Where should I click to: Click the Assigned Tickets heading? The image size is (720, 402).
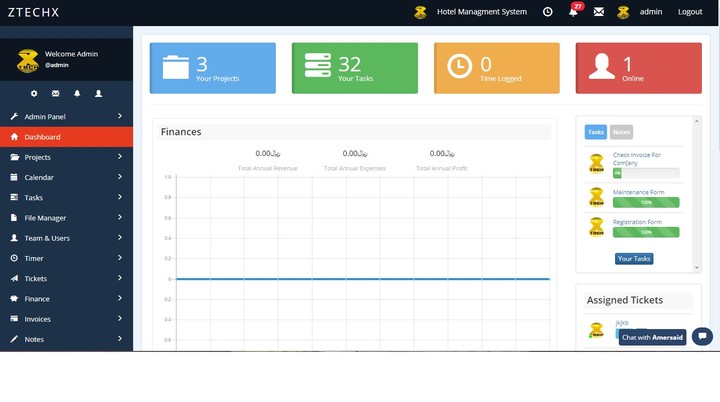tap(624, 300)
